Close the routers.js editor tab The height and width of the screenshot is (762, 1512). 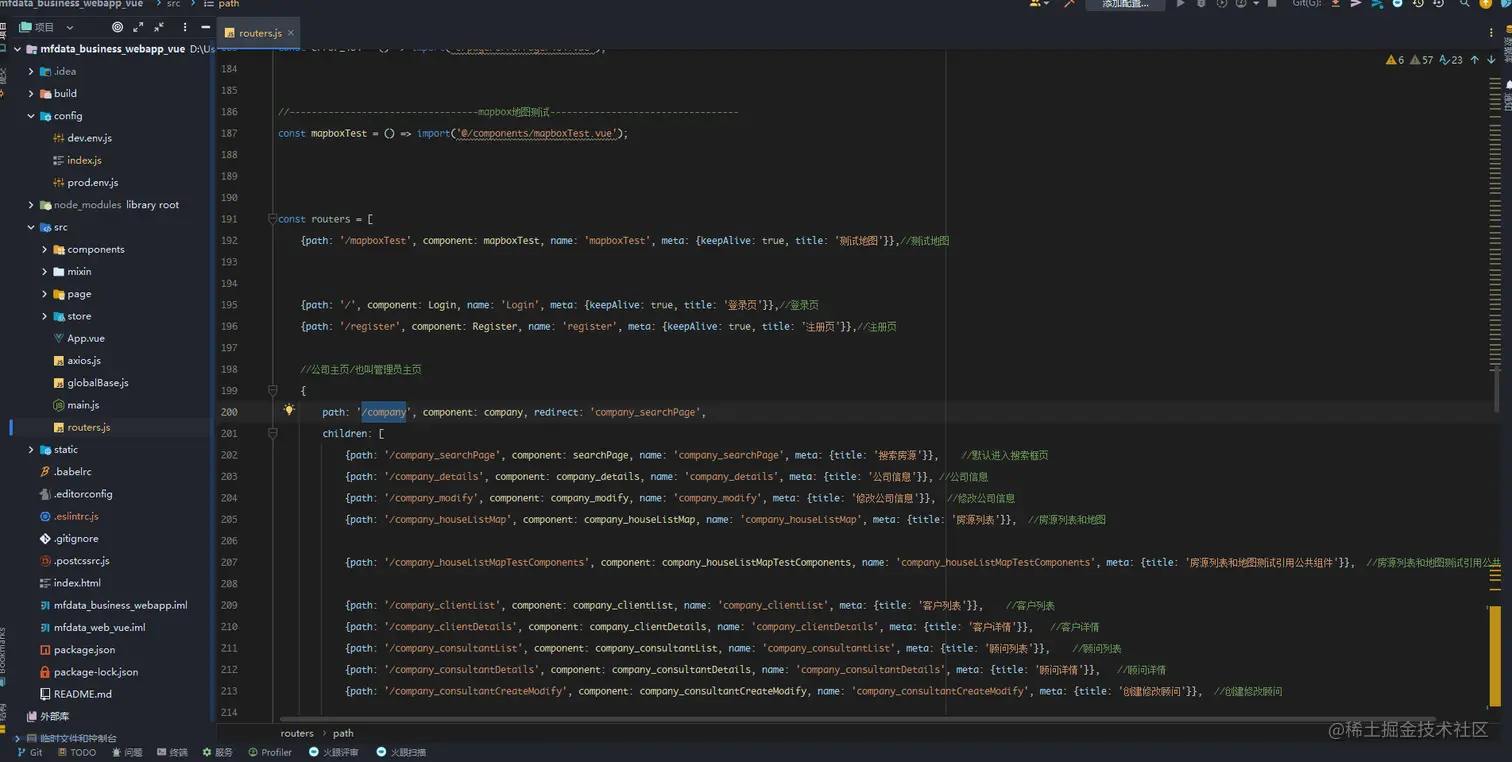click(x=291, y=33)
